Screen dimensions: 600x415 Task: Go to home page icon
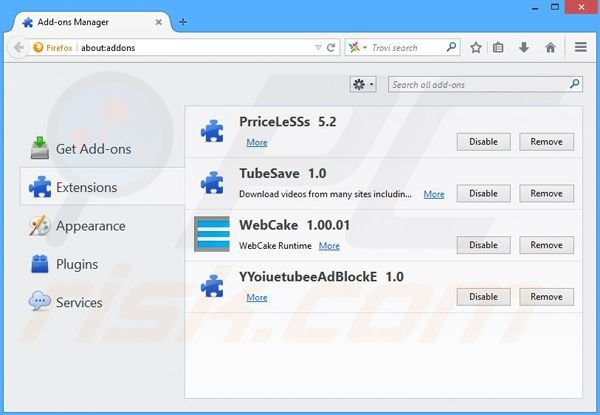click(x=550, y=47)
